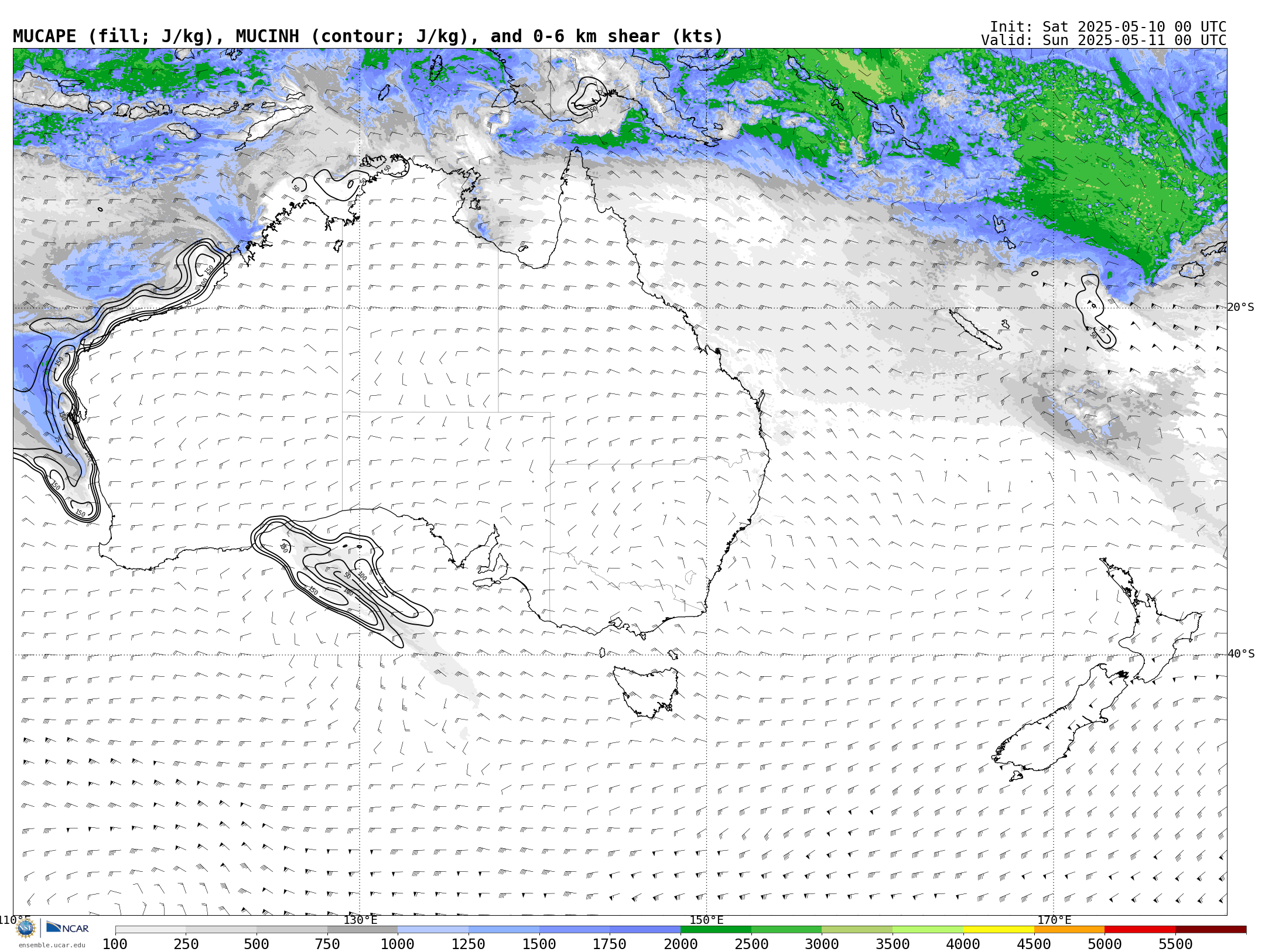Pick the yellow 4000–4500 colorbar segment
Image resolution: width=1265 pixels, height=952 pixels.
999,930
